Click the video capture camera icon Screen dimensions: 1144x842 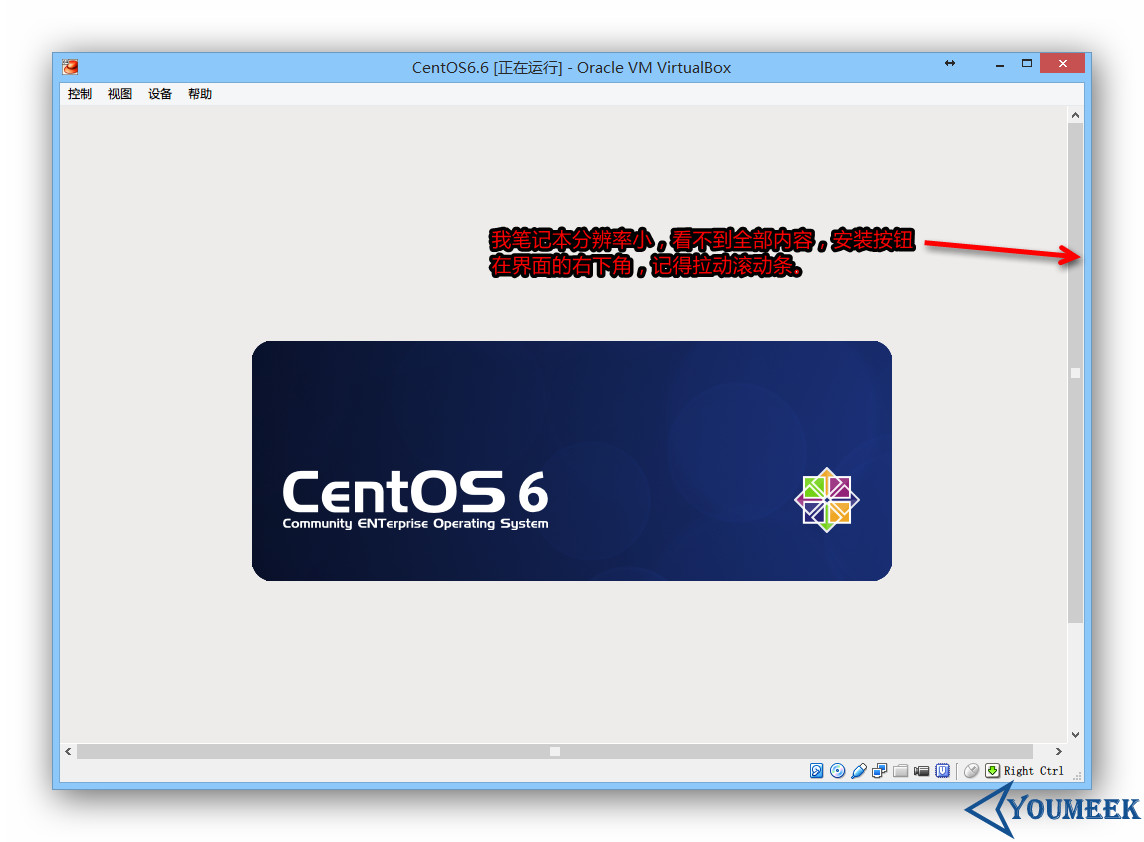point(922,771)
